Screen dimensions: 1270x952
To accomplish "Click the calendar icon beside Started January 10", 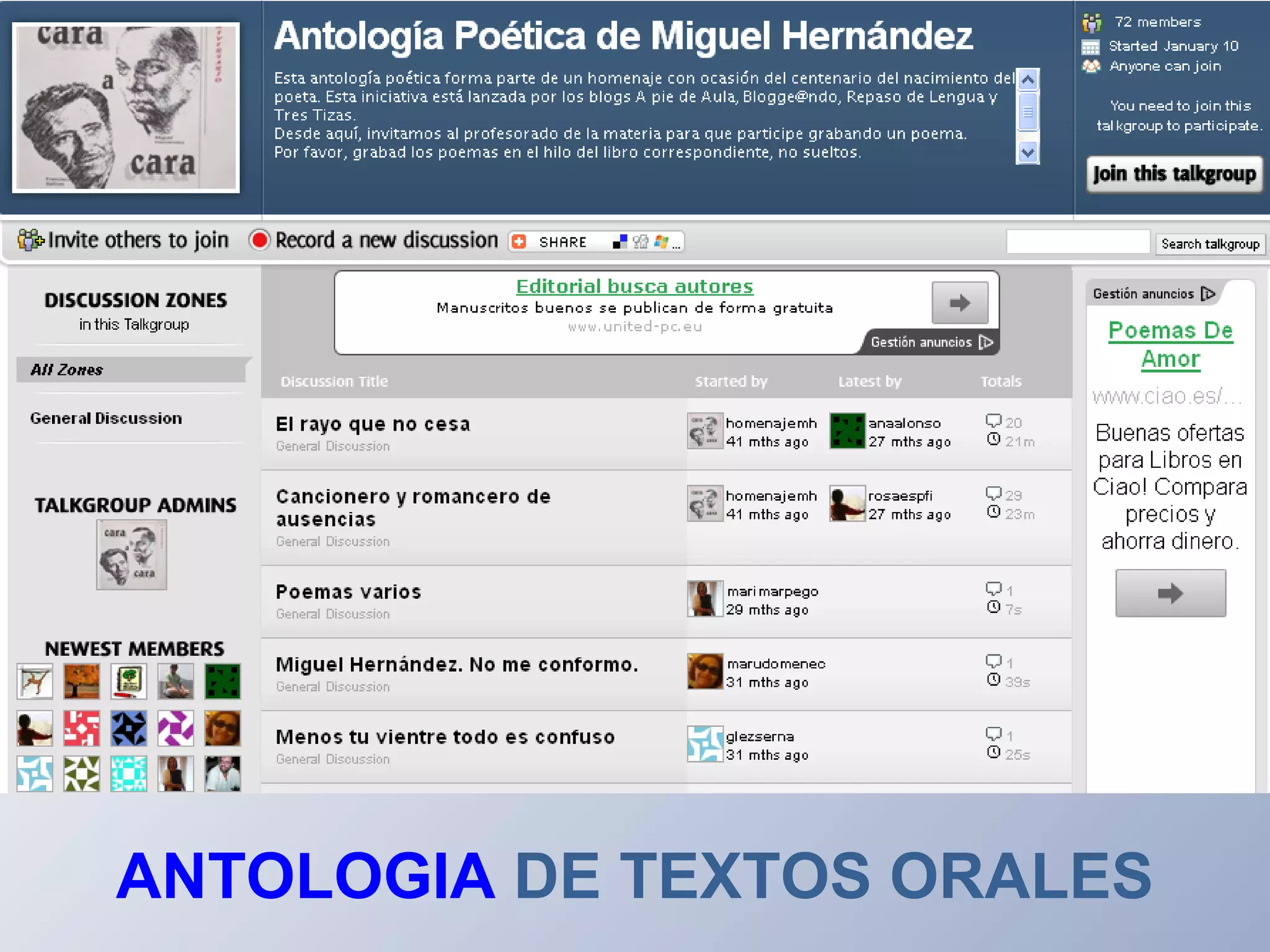I will [1091, 47].
